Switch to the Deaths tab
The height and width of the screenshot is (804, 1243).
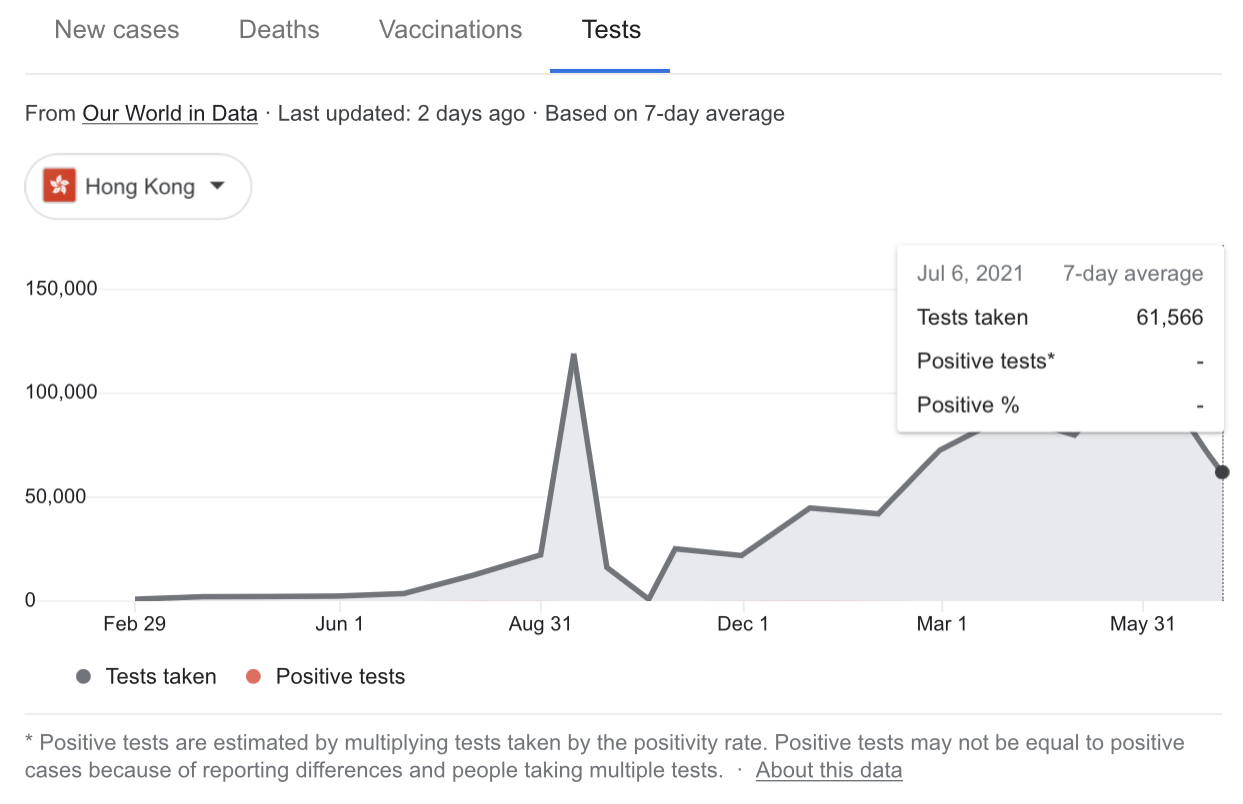[279, 30]
